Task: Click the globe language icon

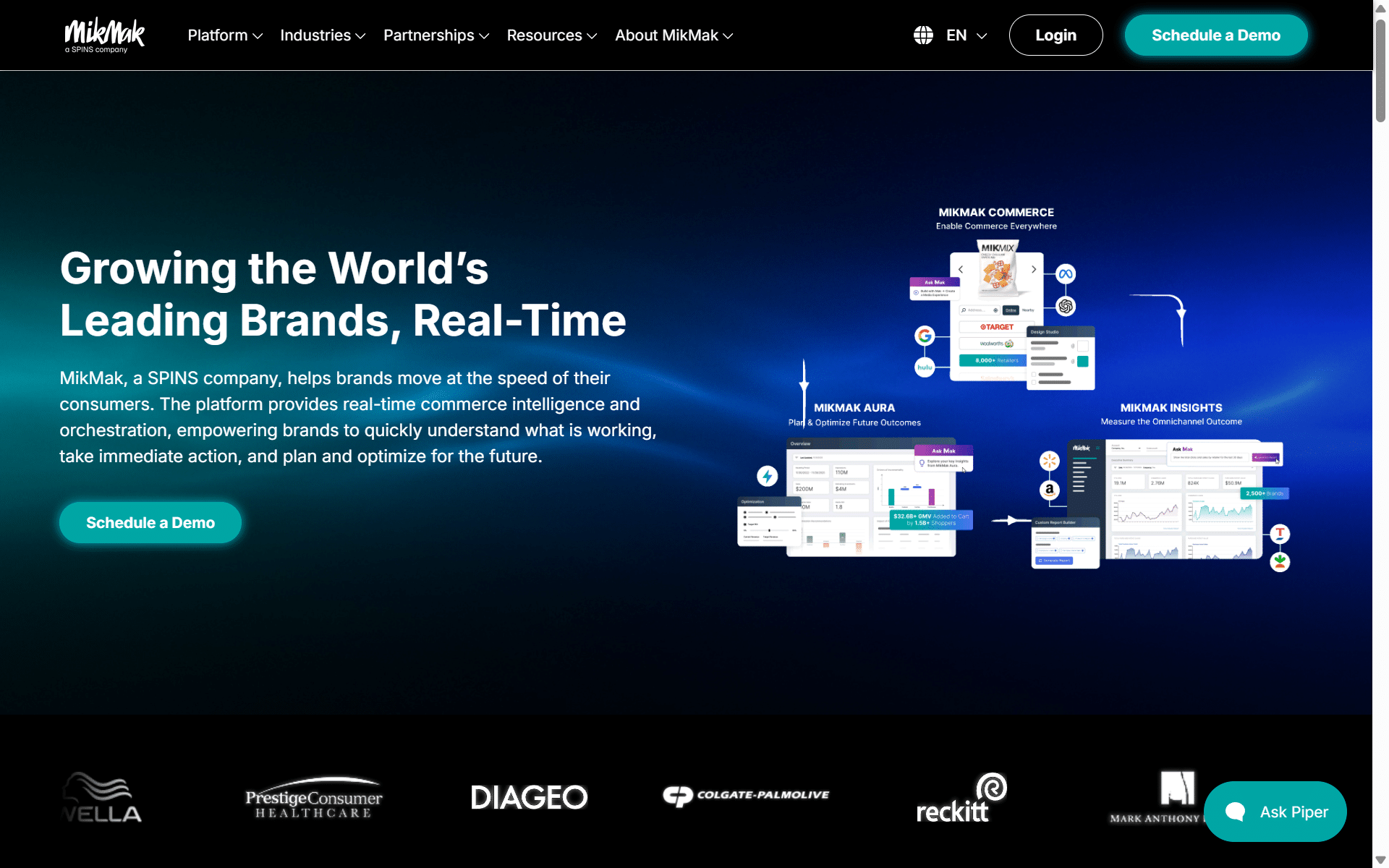Action: click(923, 35)
